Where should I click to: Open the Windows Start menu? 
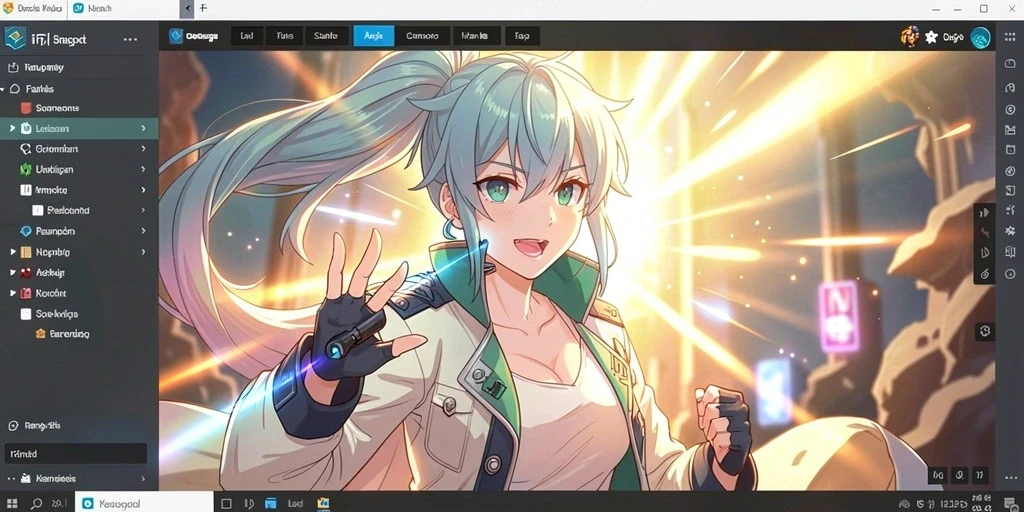(x=13, y=504)
